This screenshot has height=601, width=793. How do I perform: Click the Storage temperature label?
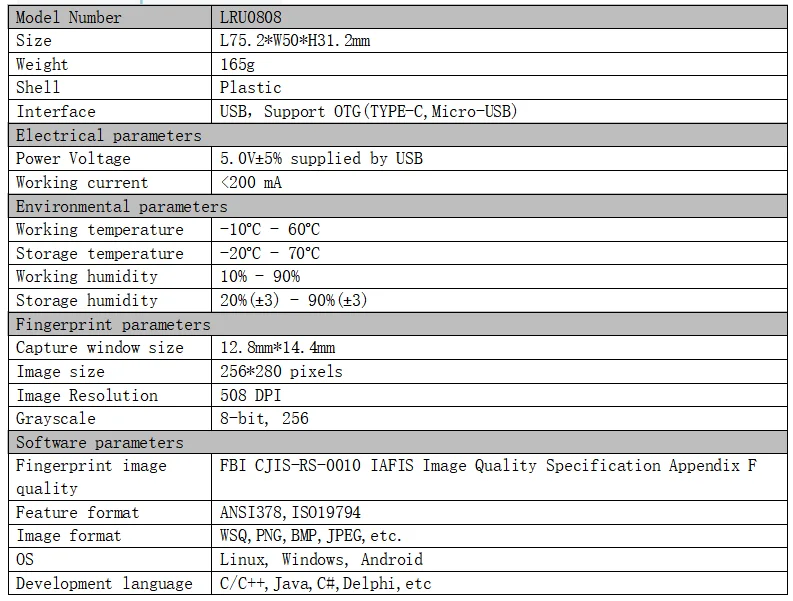[x=100, y=253]
